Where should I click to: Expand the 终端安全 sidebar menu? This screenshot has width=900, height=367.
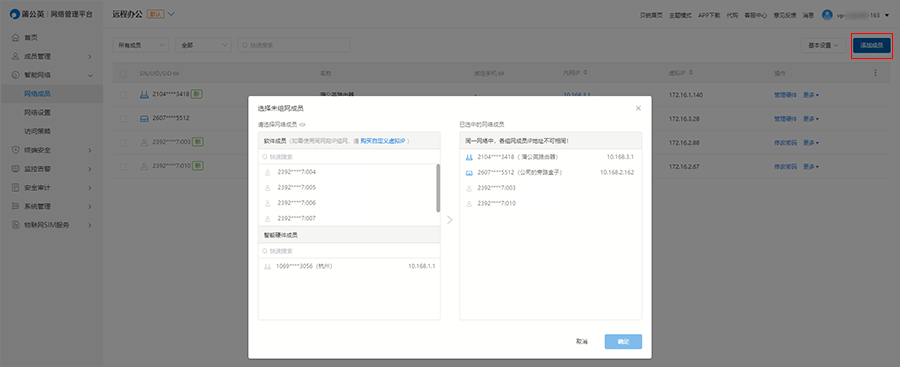click(x=90, y=150)
